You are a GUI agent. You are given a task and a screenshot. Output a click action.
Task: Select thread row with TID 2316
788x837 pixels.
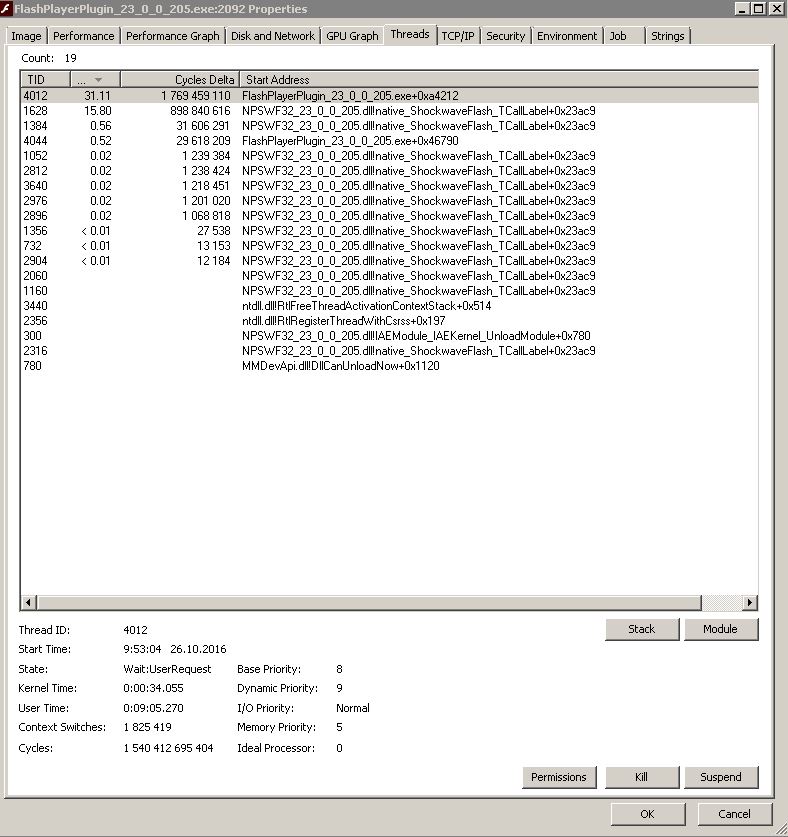[x=389, y=351]
